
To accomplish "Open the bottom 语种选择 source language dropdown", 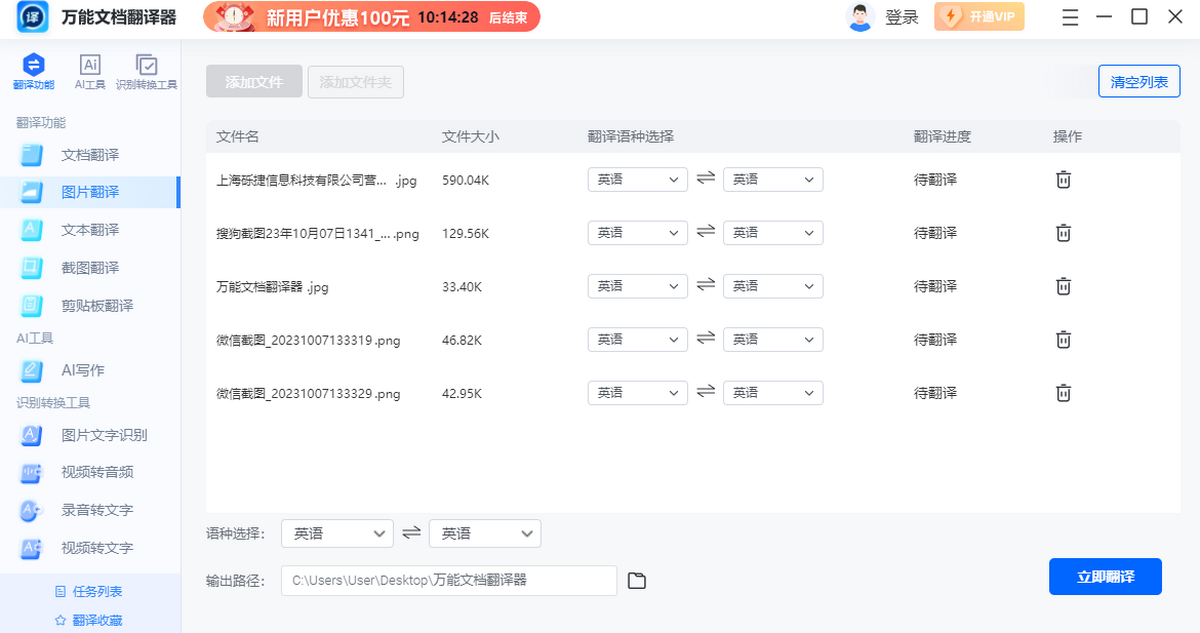I will click(337, 534).
